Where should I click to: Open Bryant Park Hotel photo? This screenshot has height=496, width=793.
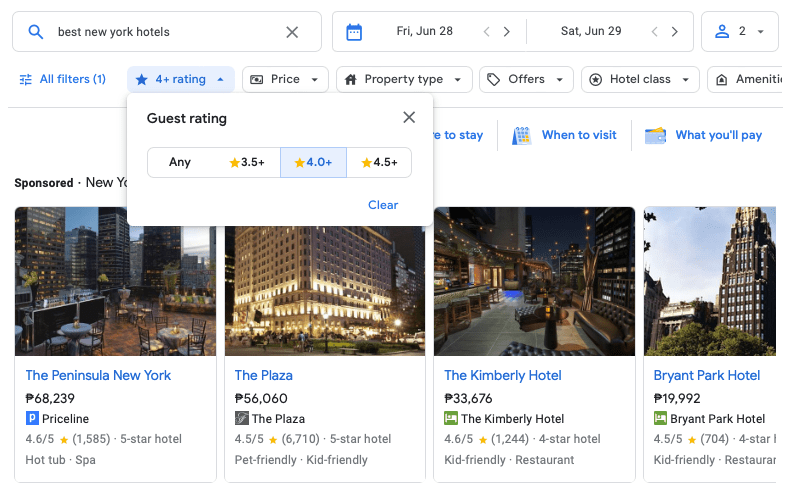point(710,281)
